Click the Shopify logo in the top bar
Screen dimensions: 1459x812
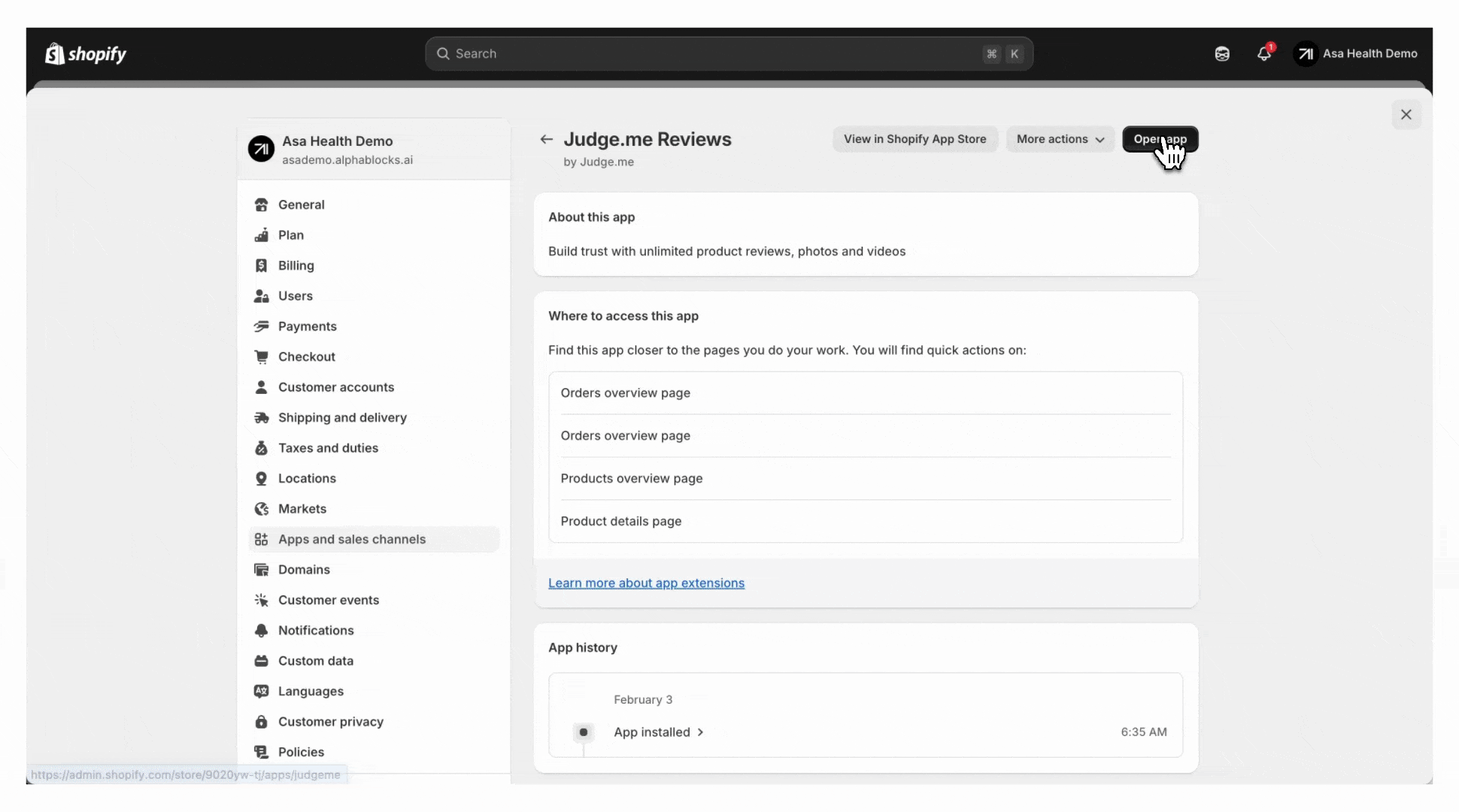(x=86, y=53)
